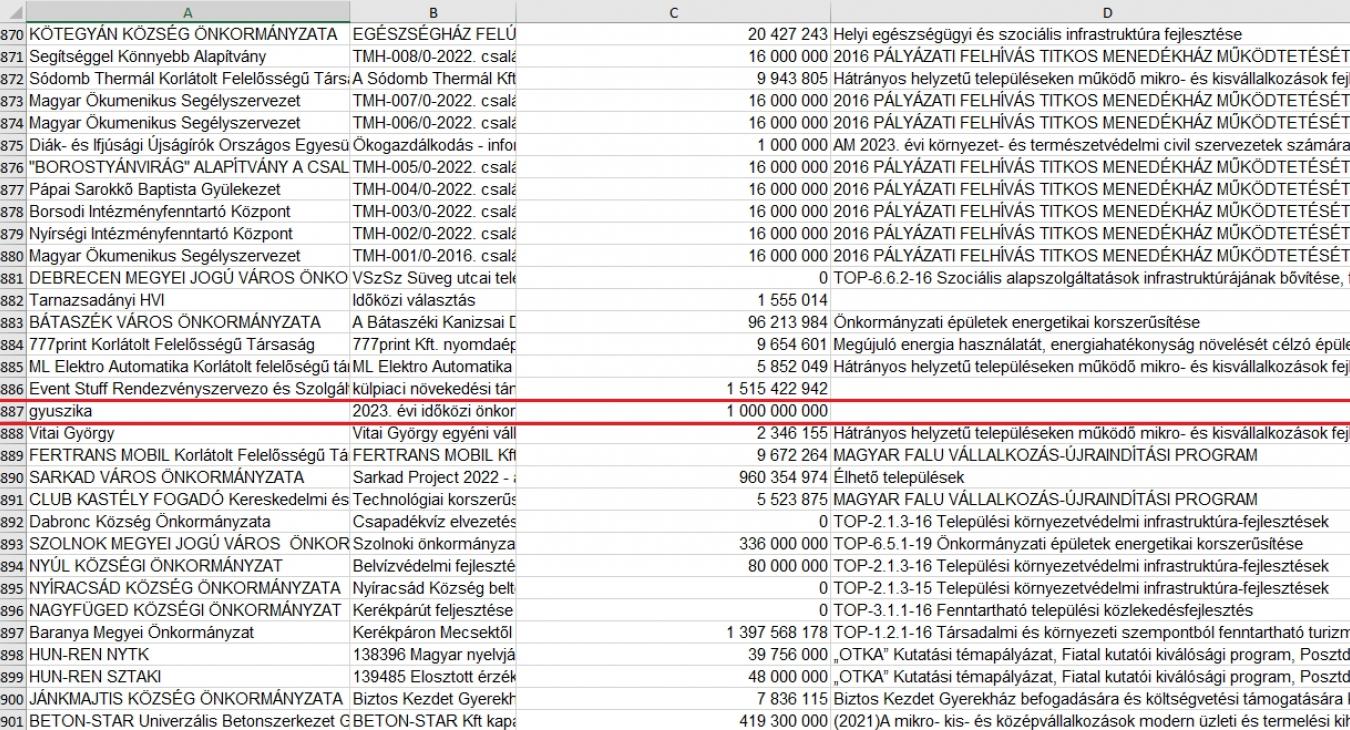Viewport: 1350px width, 730px height.
Task: Select amount 419 300 000
Action: 673,720
